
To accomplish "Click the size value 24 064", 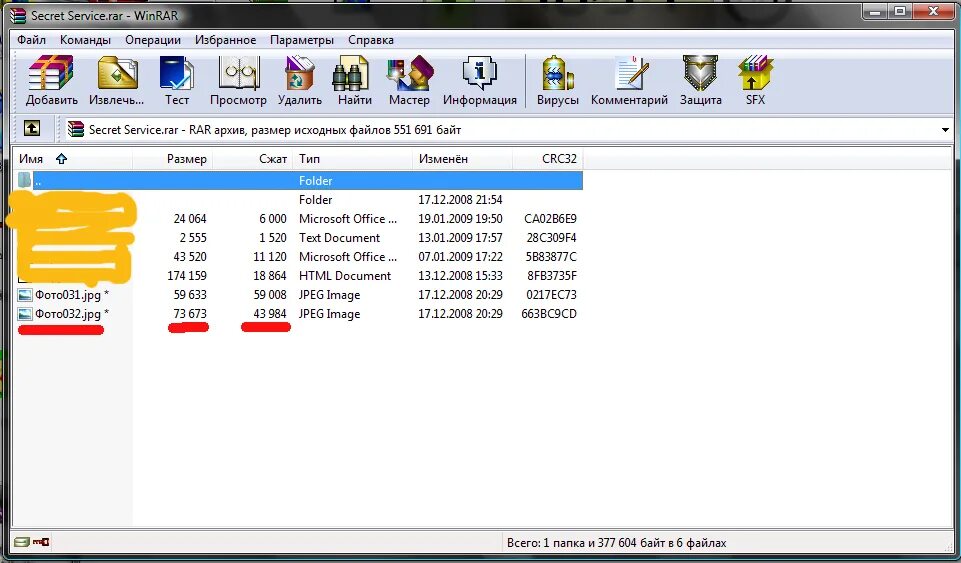I will pos(190,219).
